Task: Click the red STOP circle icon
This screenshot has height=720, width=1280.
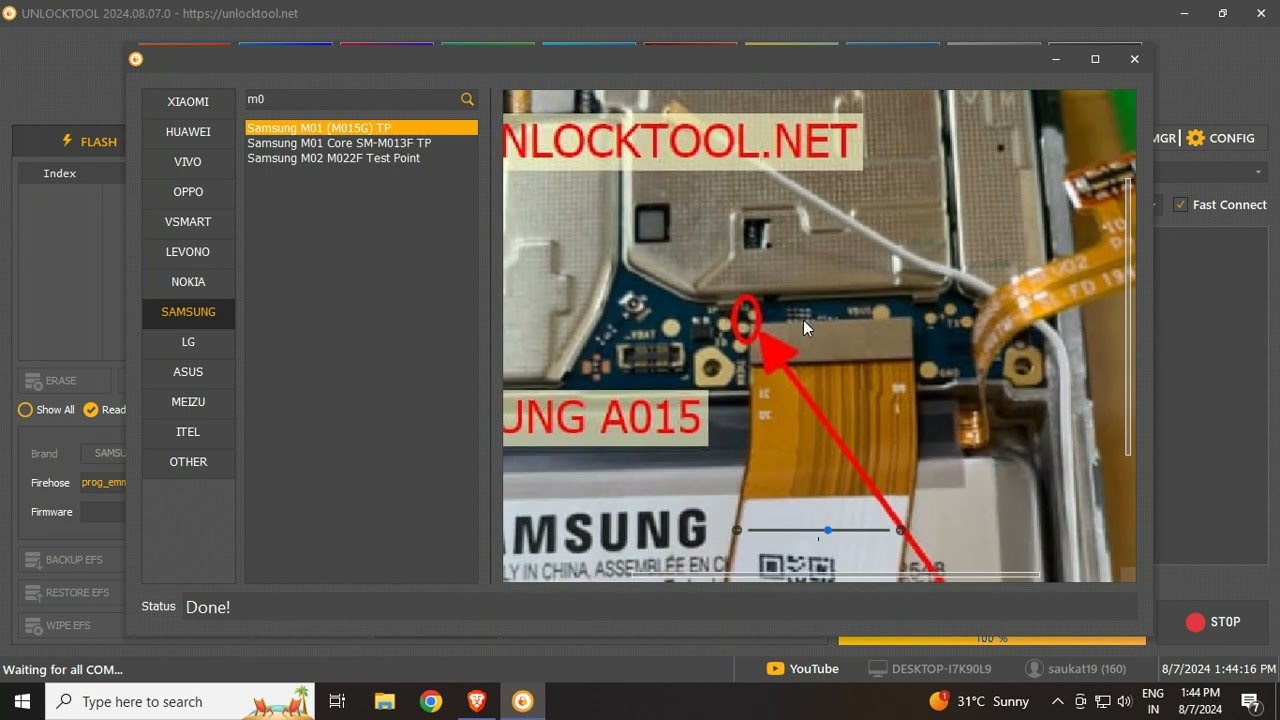Action: coord(1195,622)
